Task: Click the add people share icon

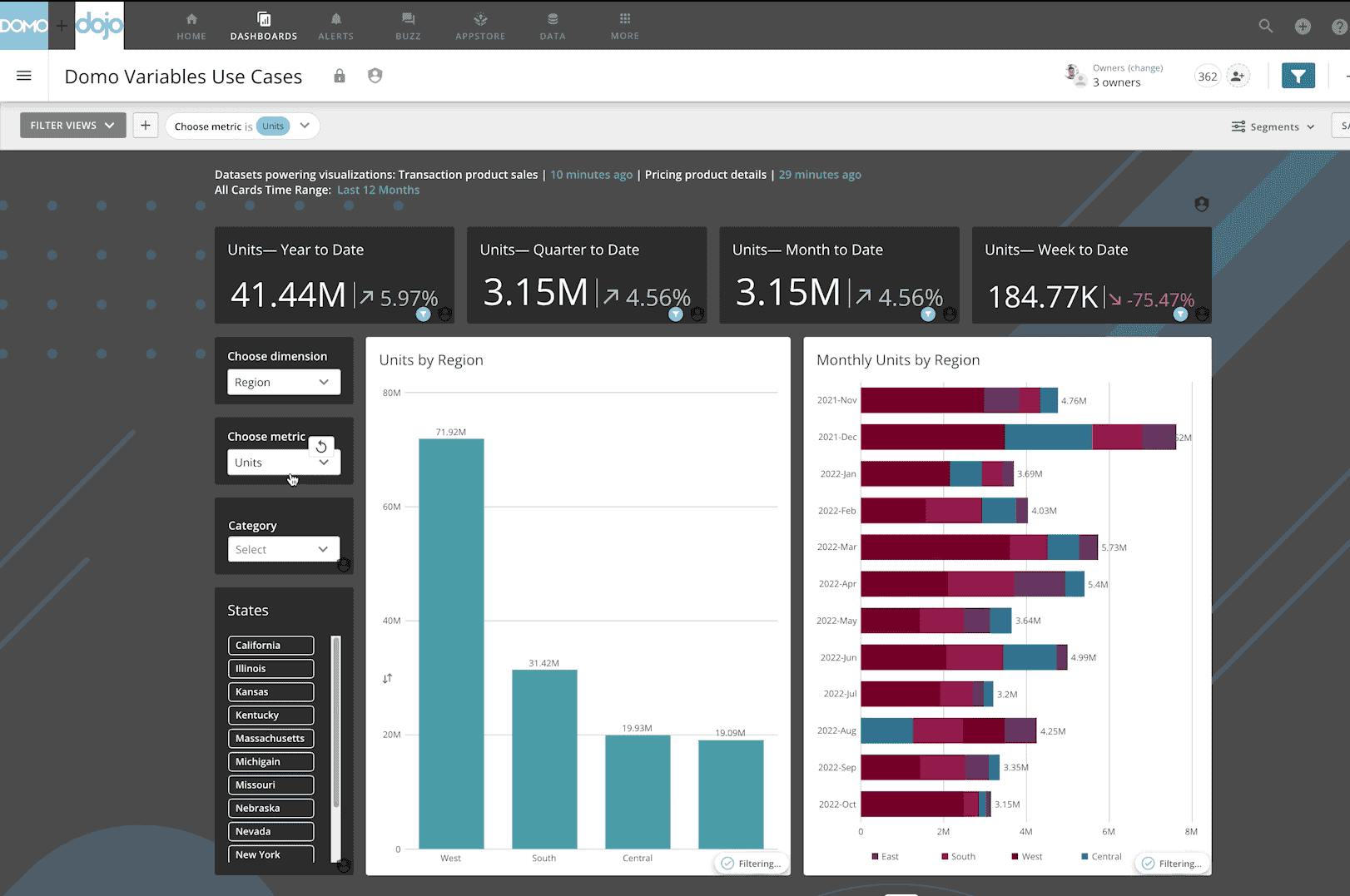Action: coord(1238,77)
